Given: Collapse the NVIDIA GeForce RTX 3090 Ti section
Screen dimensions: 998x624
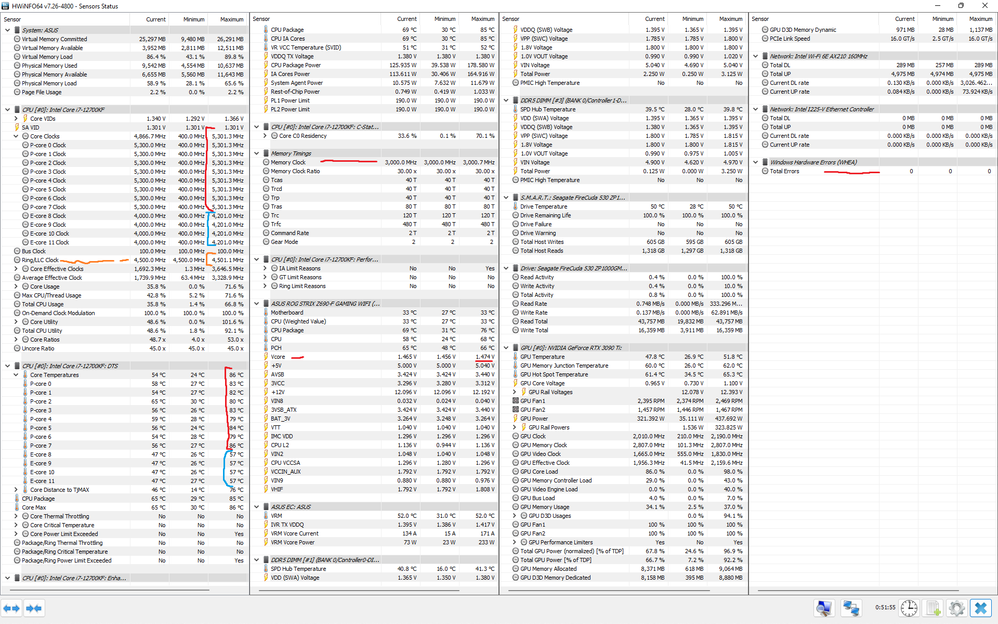Looking at the screenshot, I should (x=507, y=348).
